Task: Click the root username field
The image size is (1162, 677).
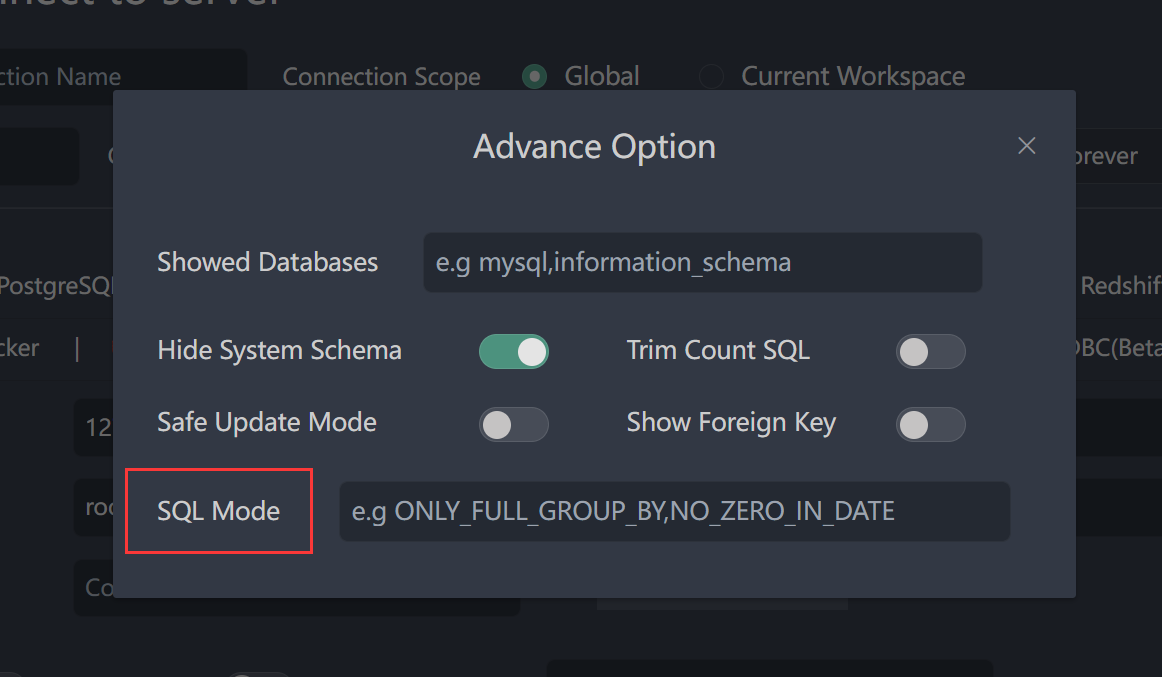Action: (97, 507)
